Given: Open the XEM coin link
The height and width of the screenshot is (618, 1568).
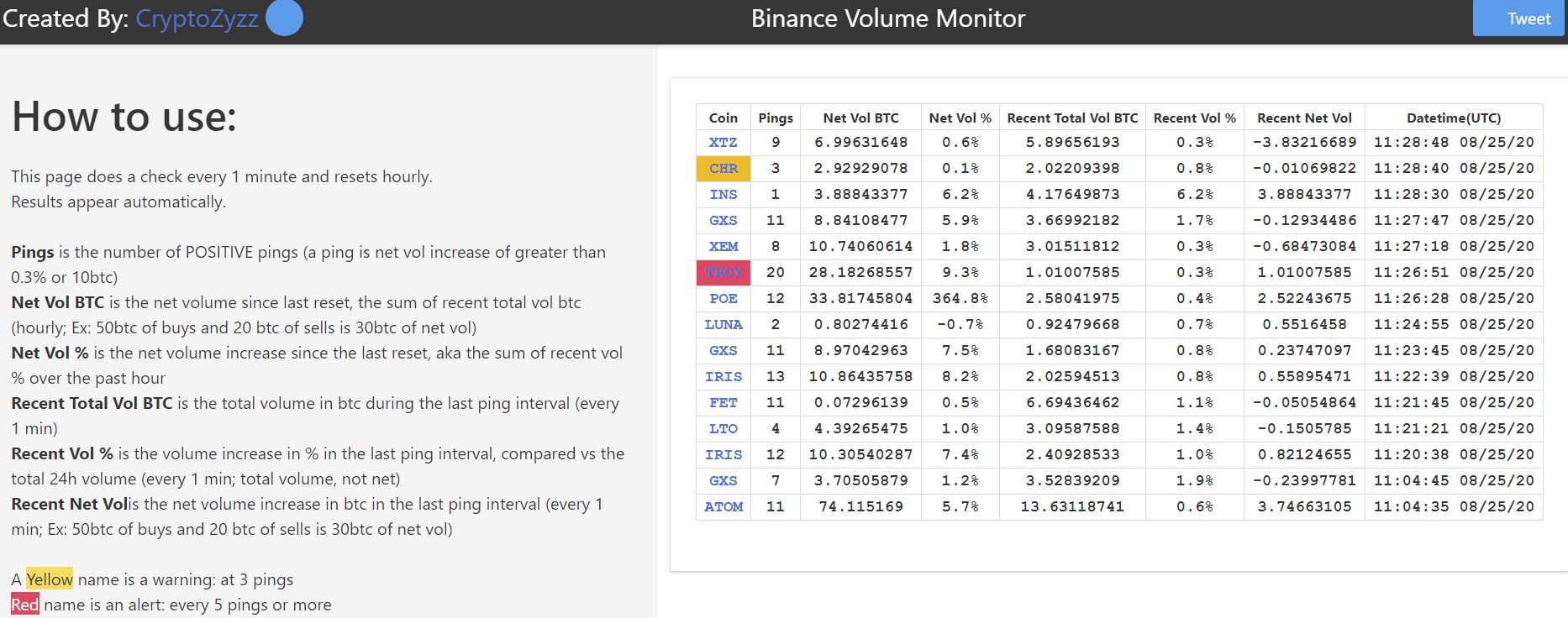Looking at the screenshot, I should coord(723,247).
